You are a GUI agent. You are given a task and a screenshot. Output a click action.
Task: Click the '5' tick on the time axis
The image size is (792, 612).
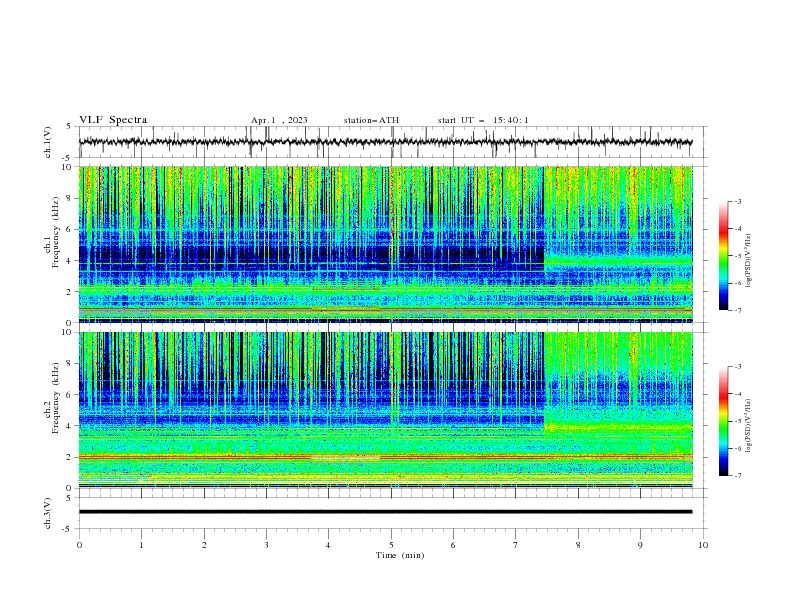pos(391,545)
